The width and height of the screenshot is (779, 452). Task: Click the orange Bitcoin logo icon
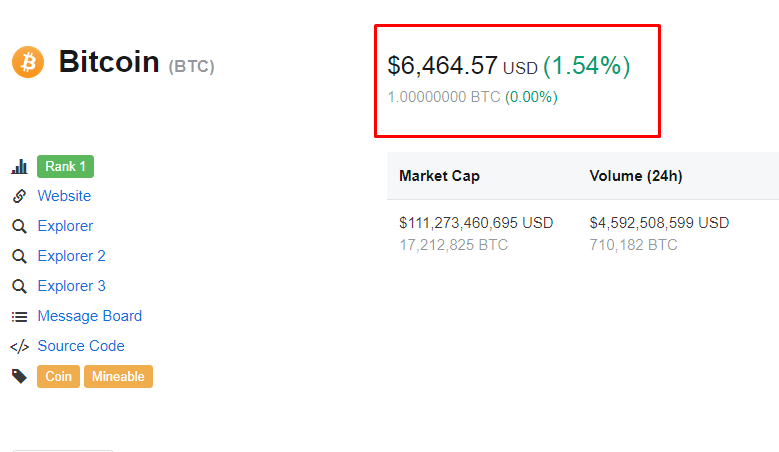tap(28, 62)
